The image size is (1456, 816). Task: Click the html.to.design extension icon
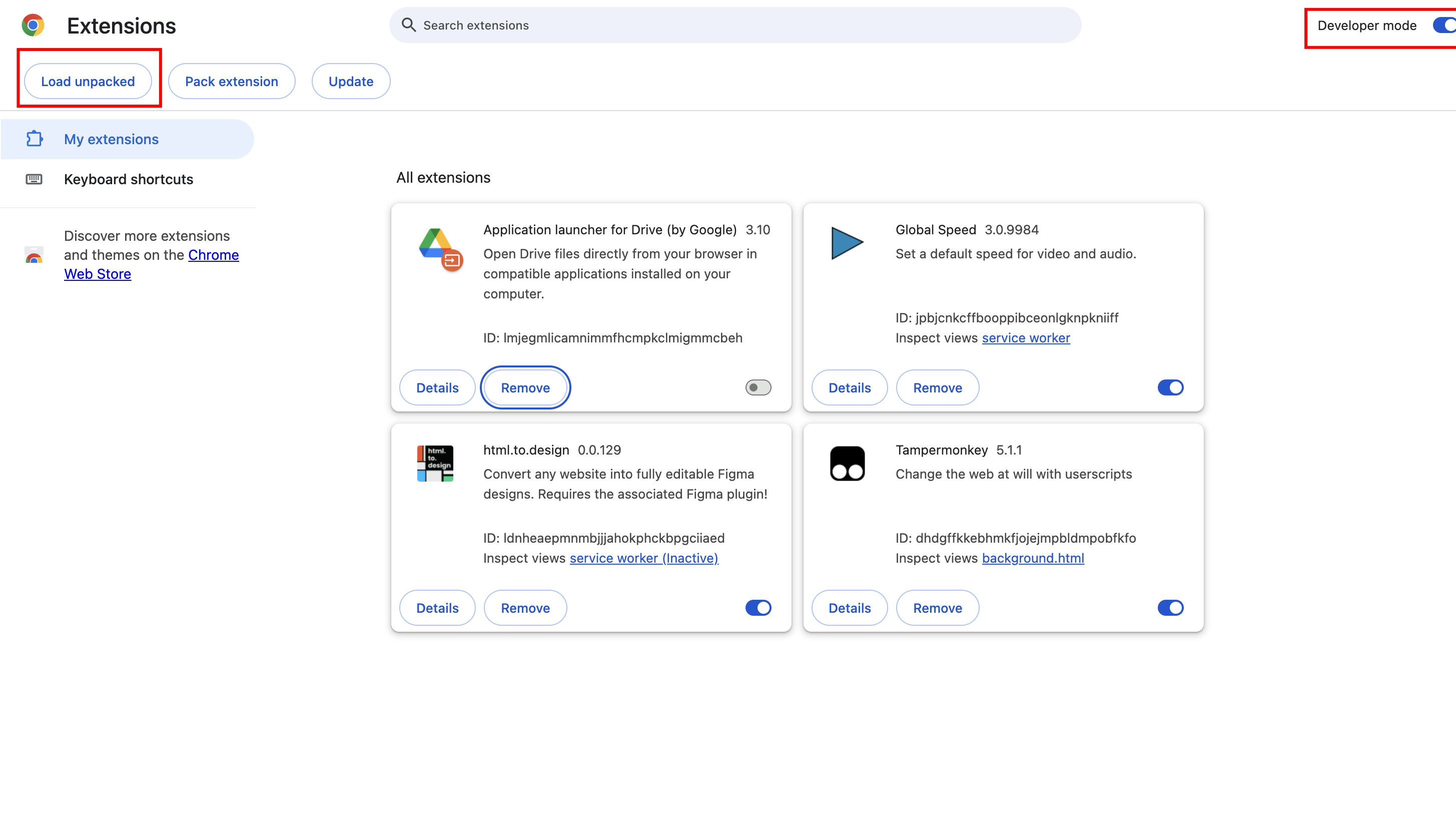(435, 464)
